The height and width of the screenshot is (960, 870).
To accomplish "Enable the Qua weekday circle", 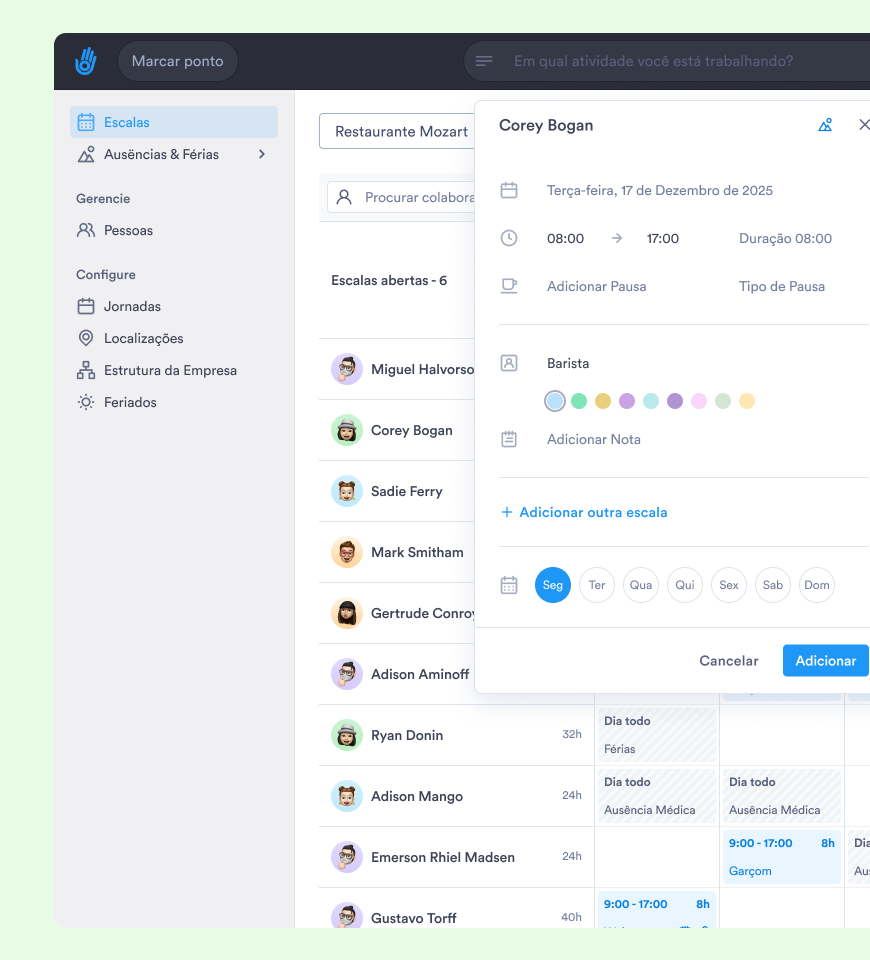I will [641, 585].
